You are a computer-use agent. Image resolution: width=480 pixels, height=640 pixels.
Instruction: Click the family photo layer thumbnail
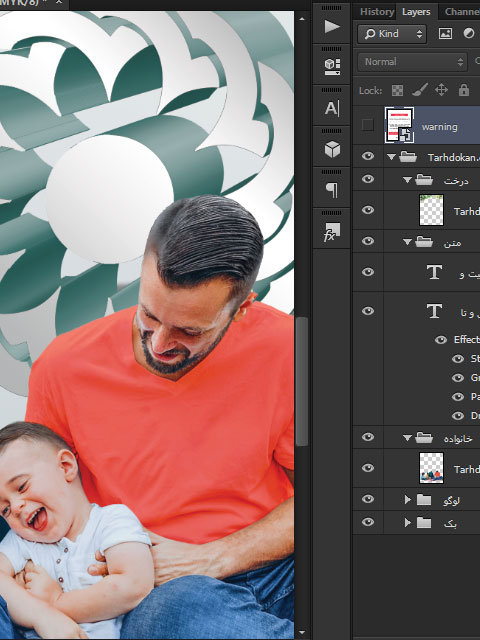[431, 468]
